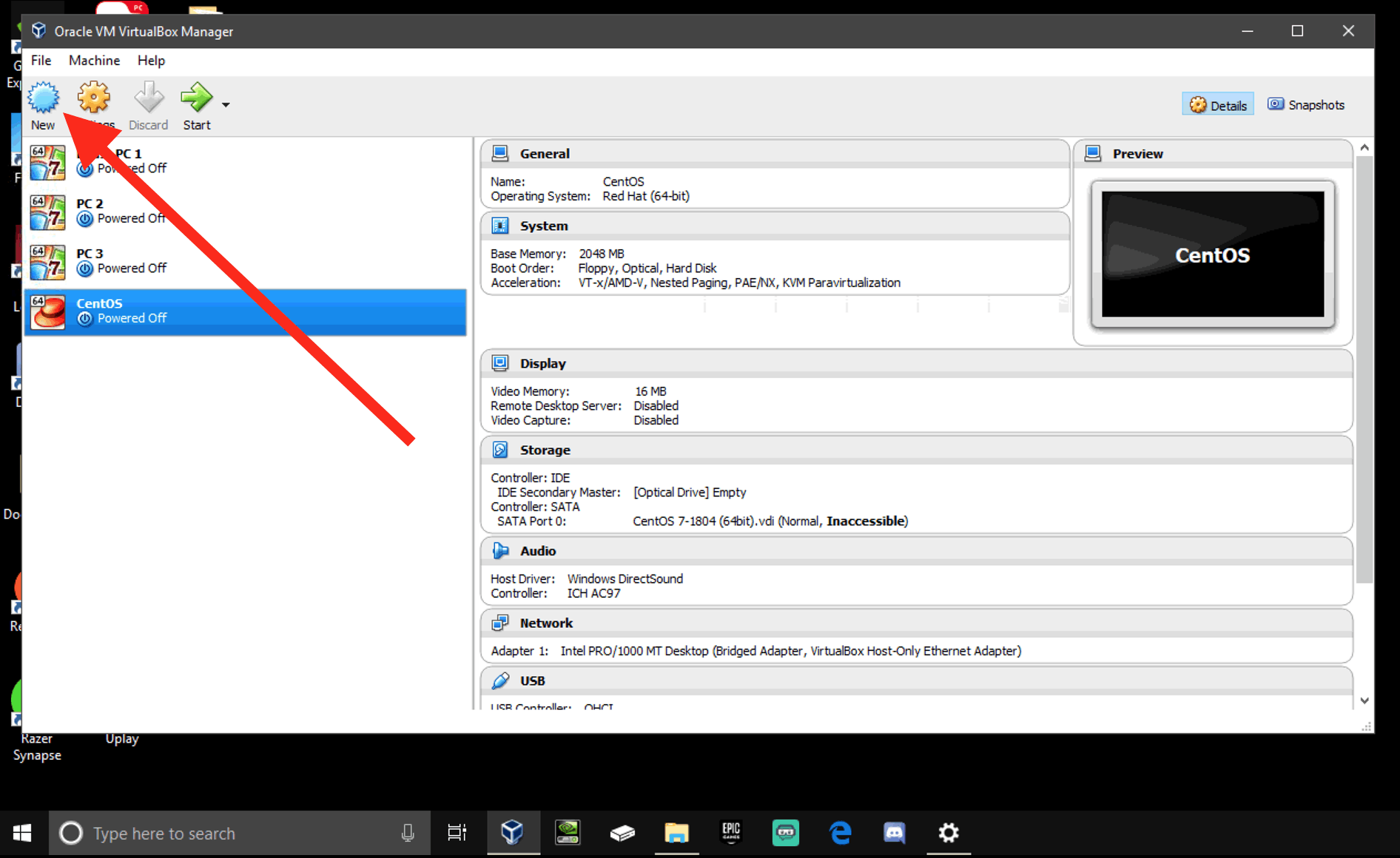Click the green Start arrow icon
The image size is (1400, 858).
click(x=196, y=98)
